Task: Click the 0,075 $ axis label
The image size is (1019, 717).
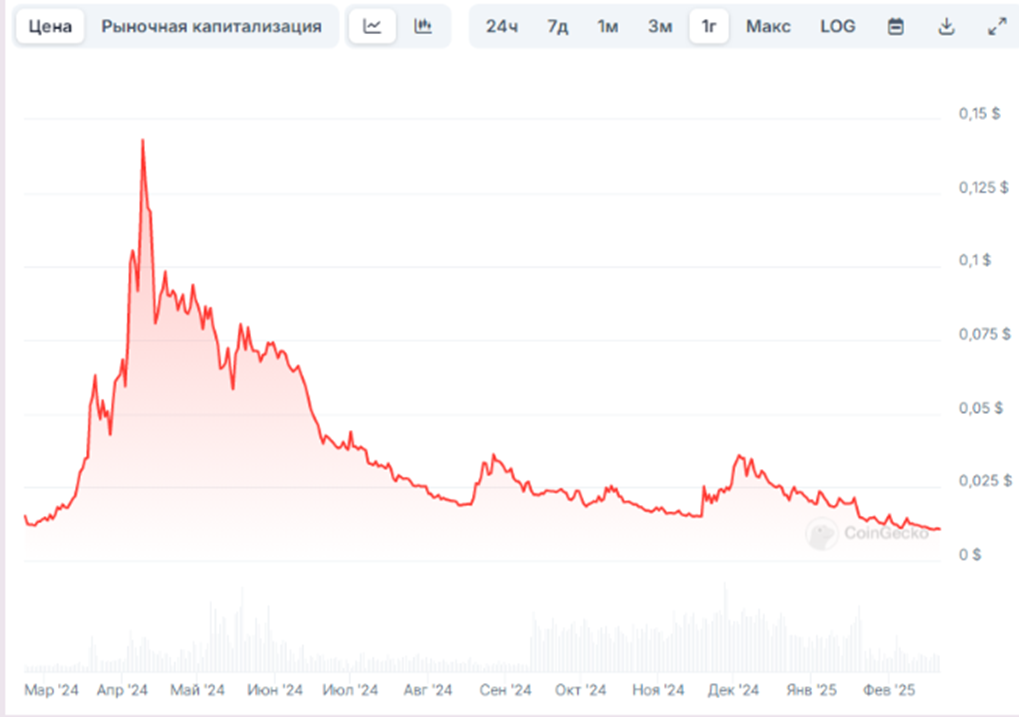Action: click(x=985, y=334)
